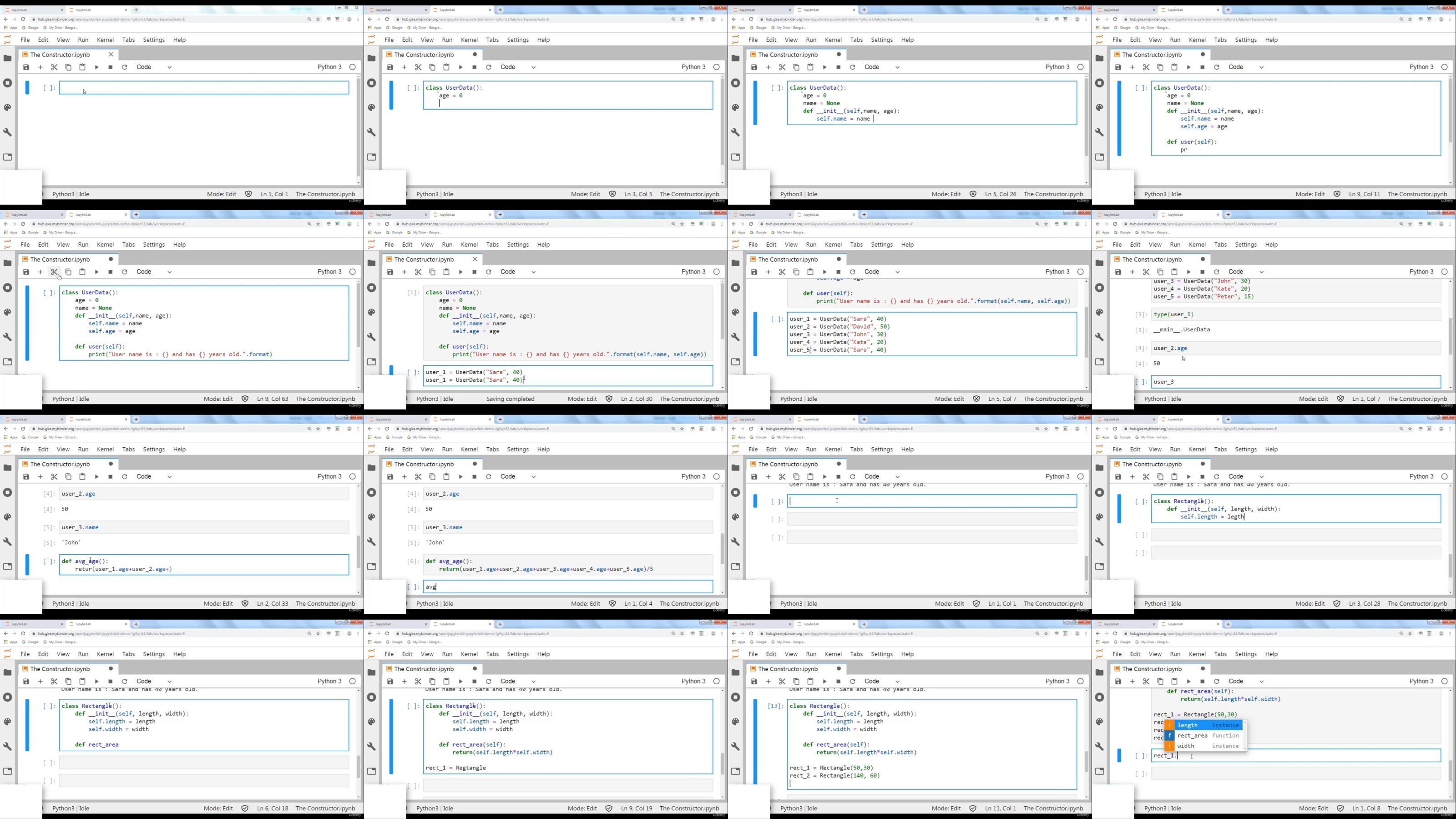
Task: Interrupt kernel icon in Ln 9, Col 11 frame
Action: click(1202, 67)
